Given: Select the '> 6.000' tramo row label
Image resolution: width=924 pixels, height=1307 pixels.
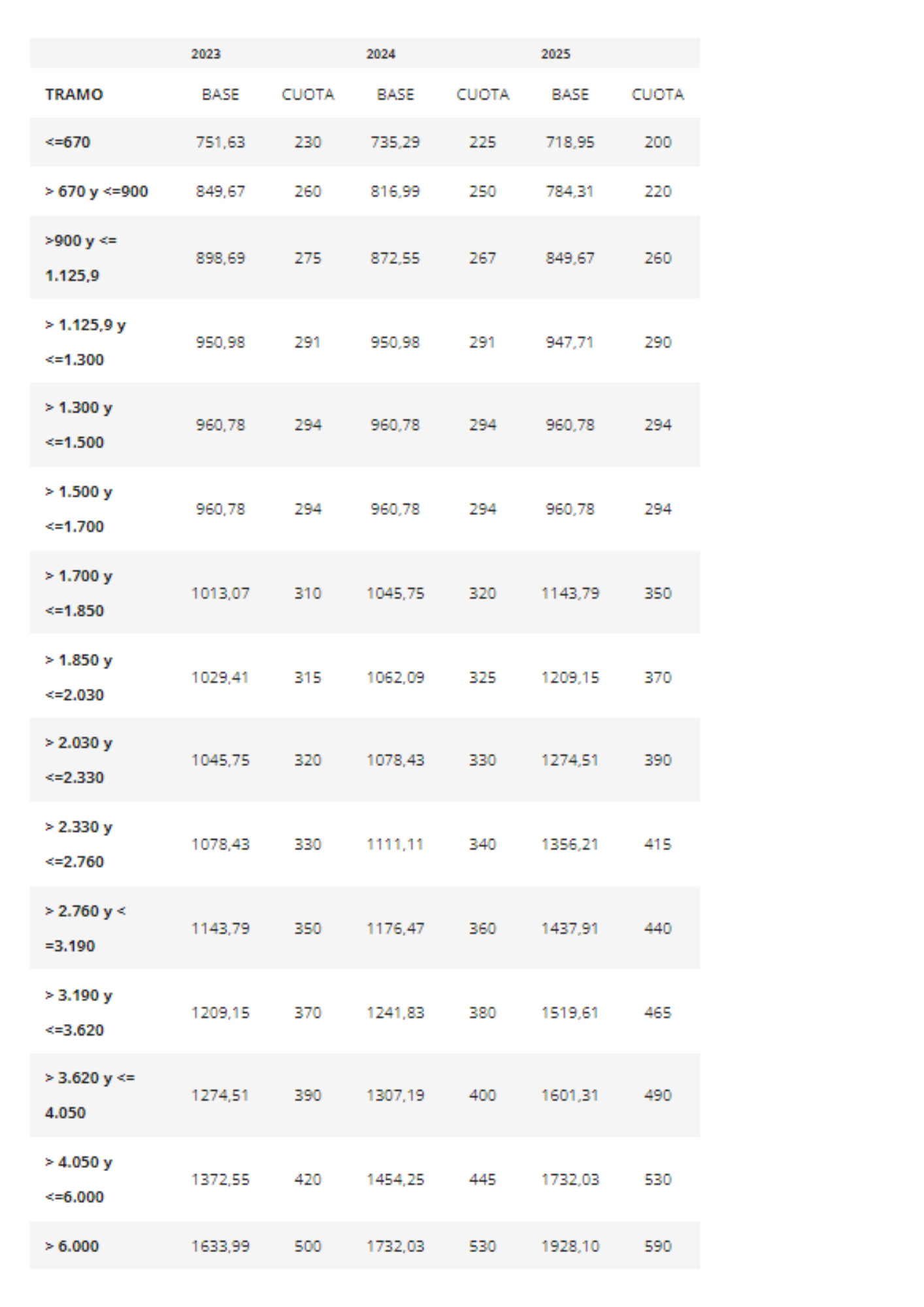Looking at the screenshot, I should [72, 1246].
